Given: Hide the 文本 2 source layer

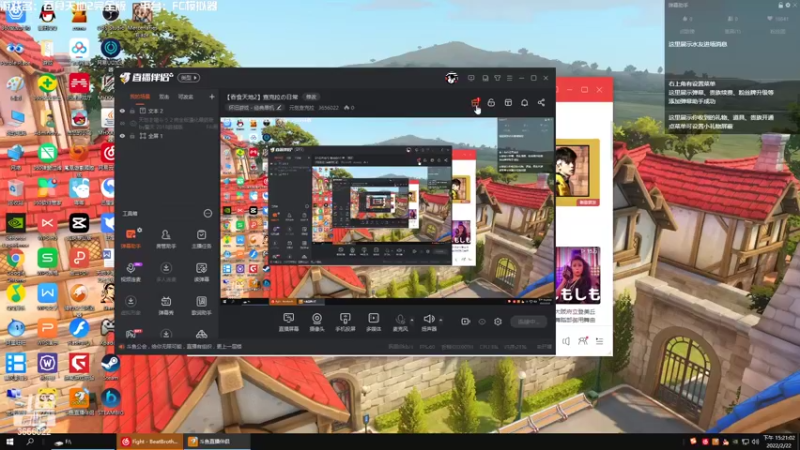Looking at the screenshot, I should point(122,111).
